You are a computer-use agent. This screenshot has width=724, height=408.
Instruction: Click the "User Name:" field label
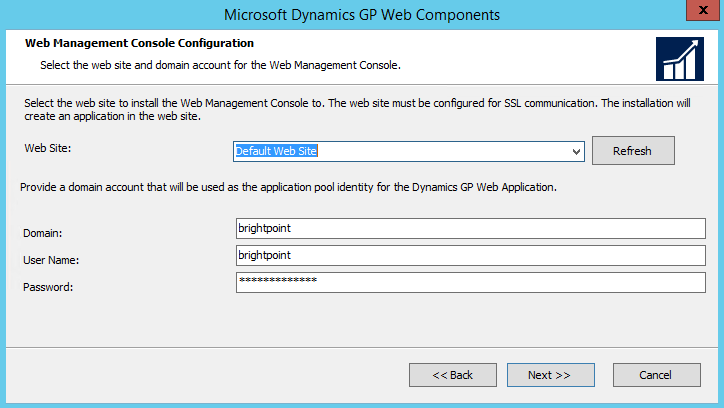51,260
